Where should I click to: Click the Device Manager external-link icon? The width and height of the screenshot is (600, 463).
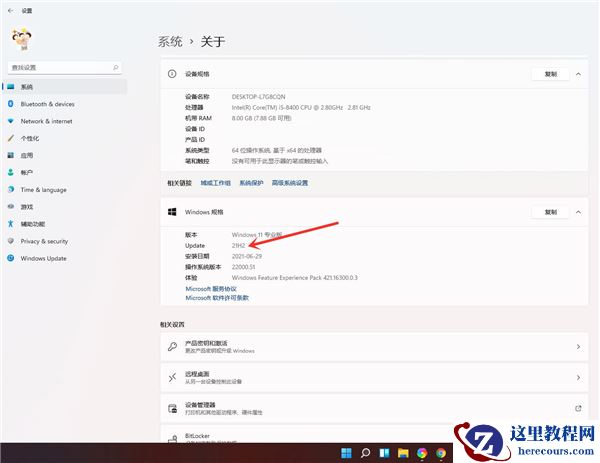coord(578,409)
